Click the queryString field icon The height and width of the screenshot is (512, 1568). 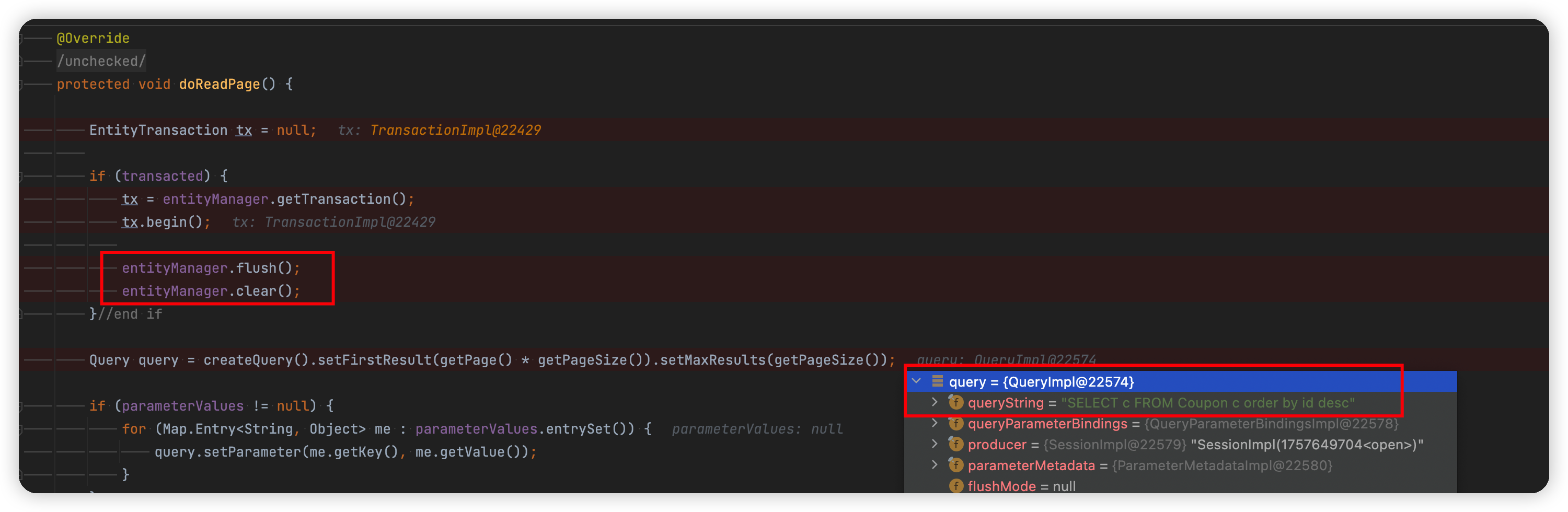click(x=955, y=402)
